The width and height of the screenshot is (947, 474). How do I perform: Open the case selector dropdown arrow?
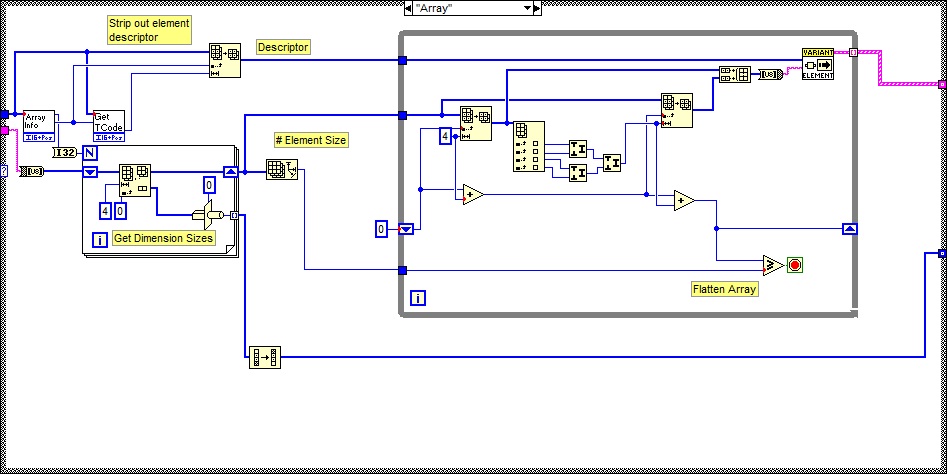[527, 8]
